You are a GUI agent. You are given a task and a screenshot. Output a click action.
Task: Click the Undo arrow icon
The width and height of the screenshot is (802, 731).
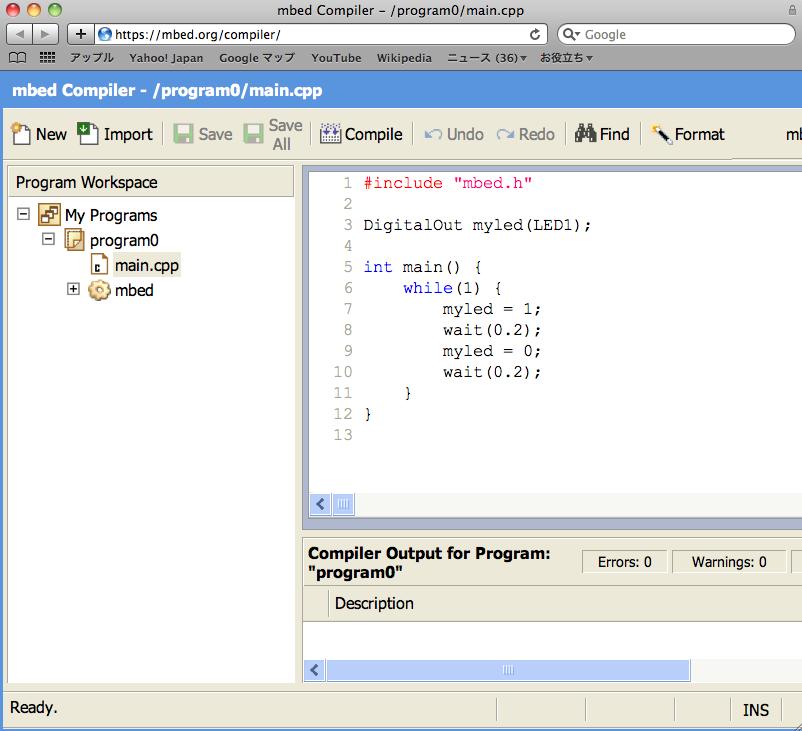(x=434, y=134)
